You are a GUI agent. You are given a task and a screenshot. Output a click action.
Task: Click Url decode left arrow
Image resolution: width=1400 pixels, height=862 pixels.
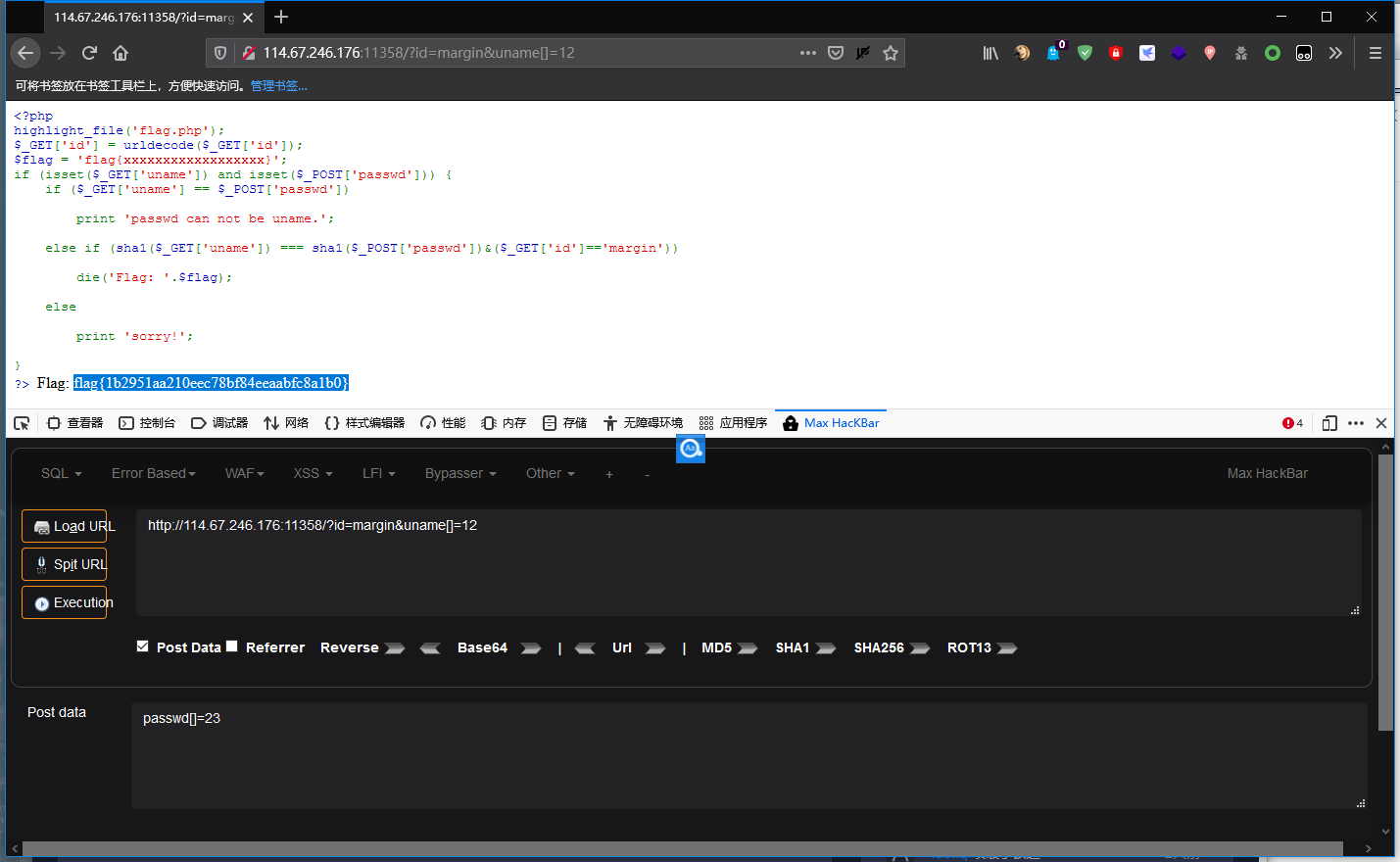click(585, 648)
